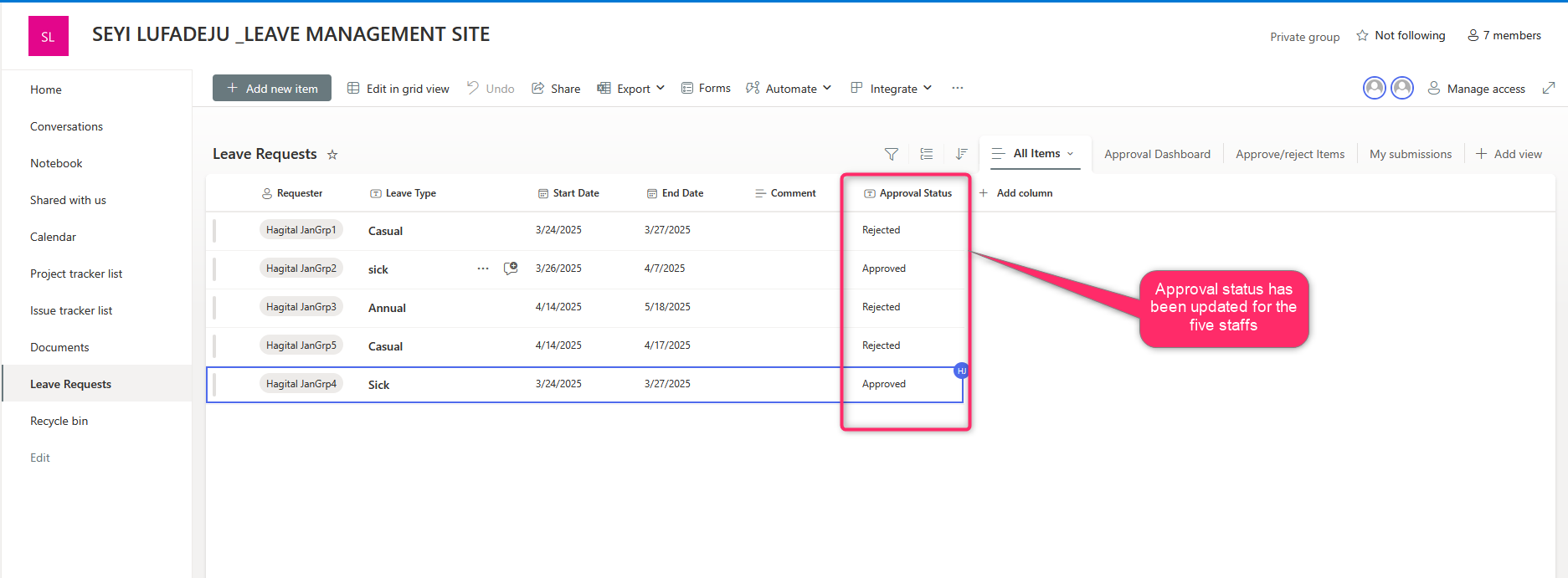Click Add column
The height and width of the screenshot is (578, 1568).
point(1015,193)
